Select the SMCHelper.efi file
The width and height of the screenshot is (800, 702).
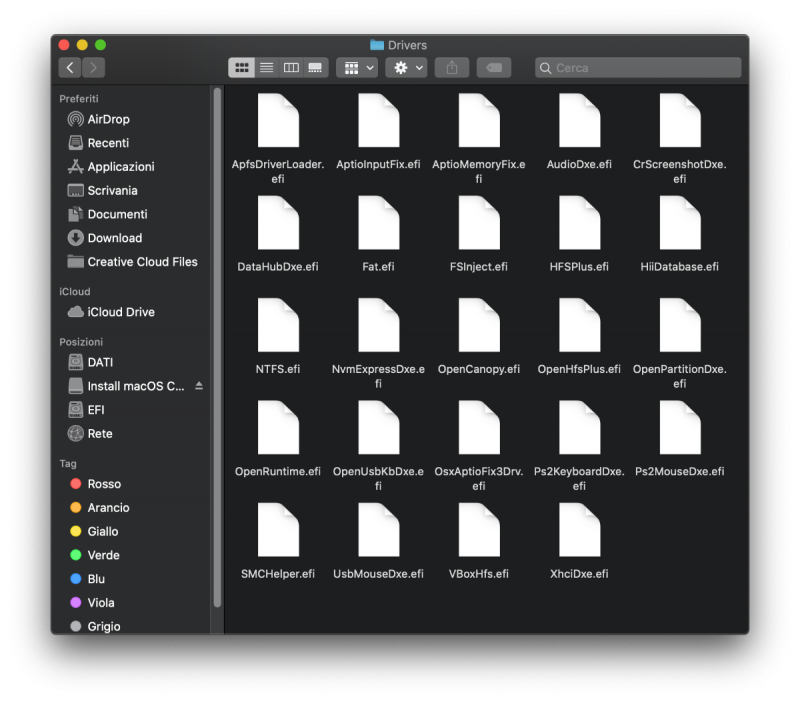(278, 541)
